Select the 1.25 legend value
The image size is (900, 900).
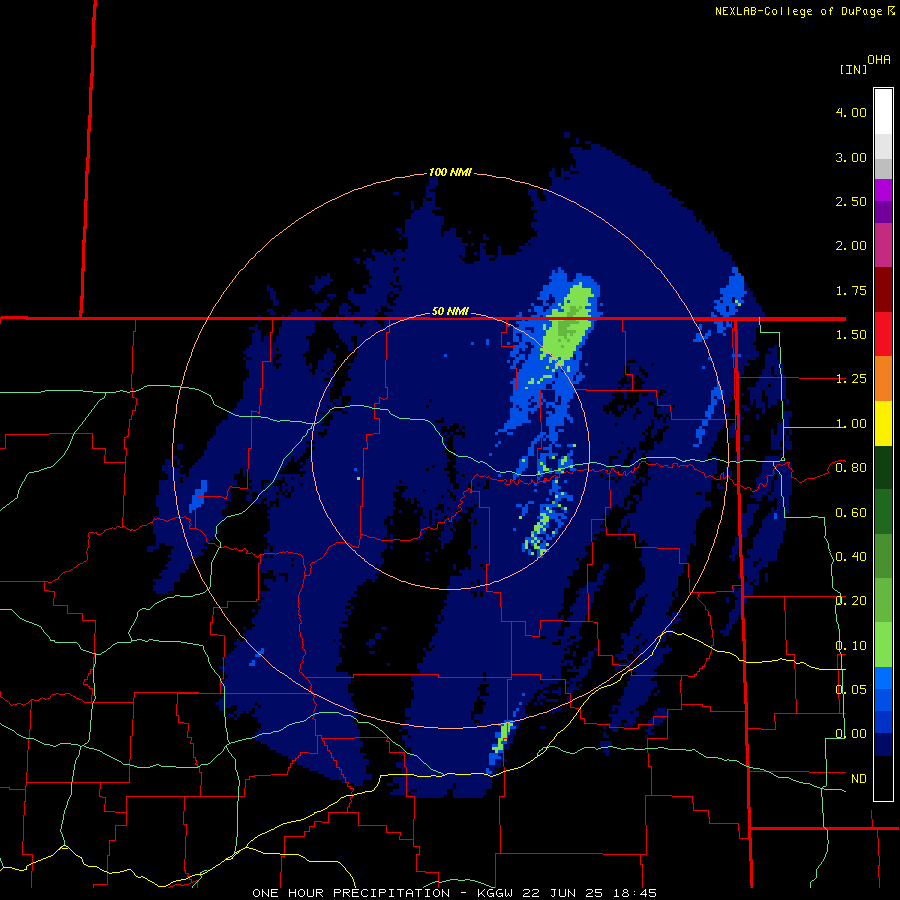(851, 379)
